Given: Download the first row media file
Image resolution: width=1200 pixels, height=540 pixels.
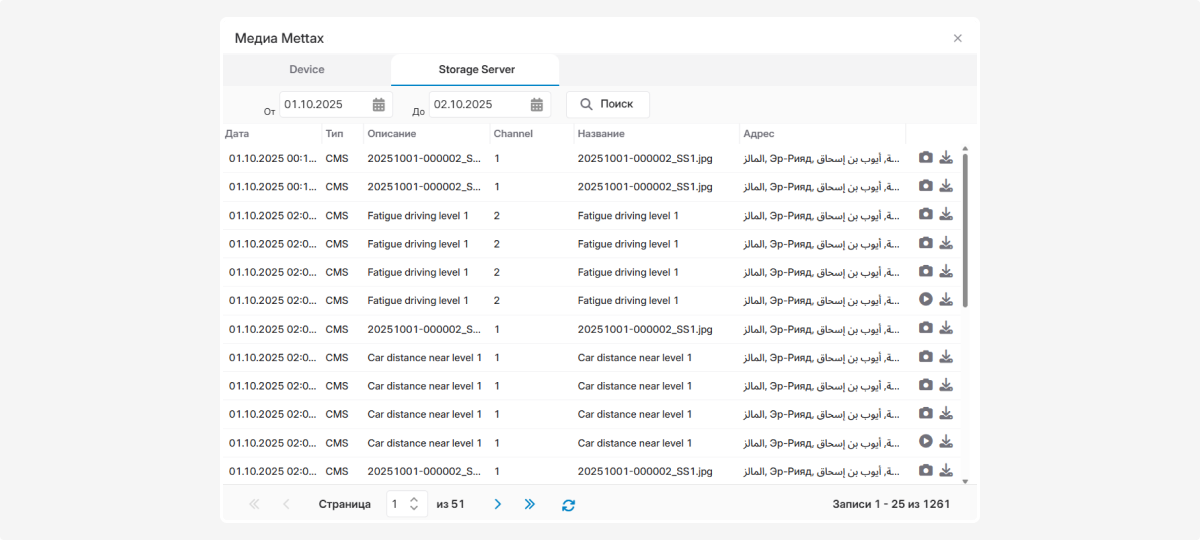Looking at the screenshot, I should pos(946,158).
